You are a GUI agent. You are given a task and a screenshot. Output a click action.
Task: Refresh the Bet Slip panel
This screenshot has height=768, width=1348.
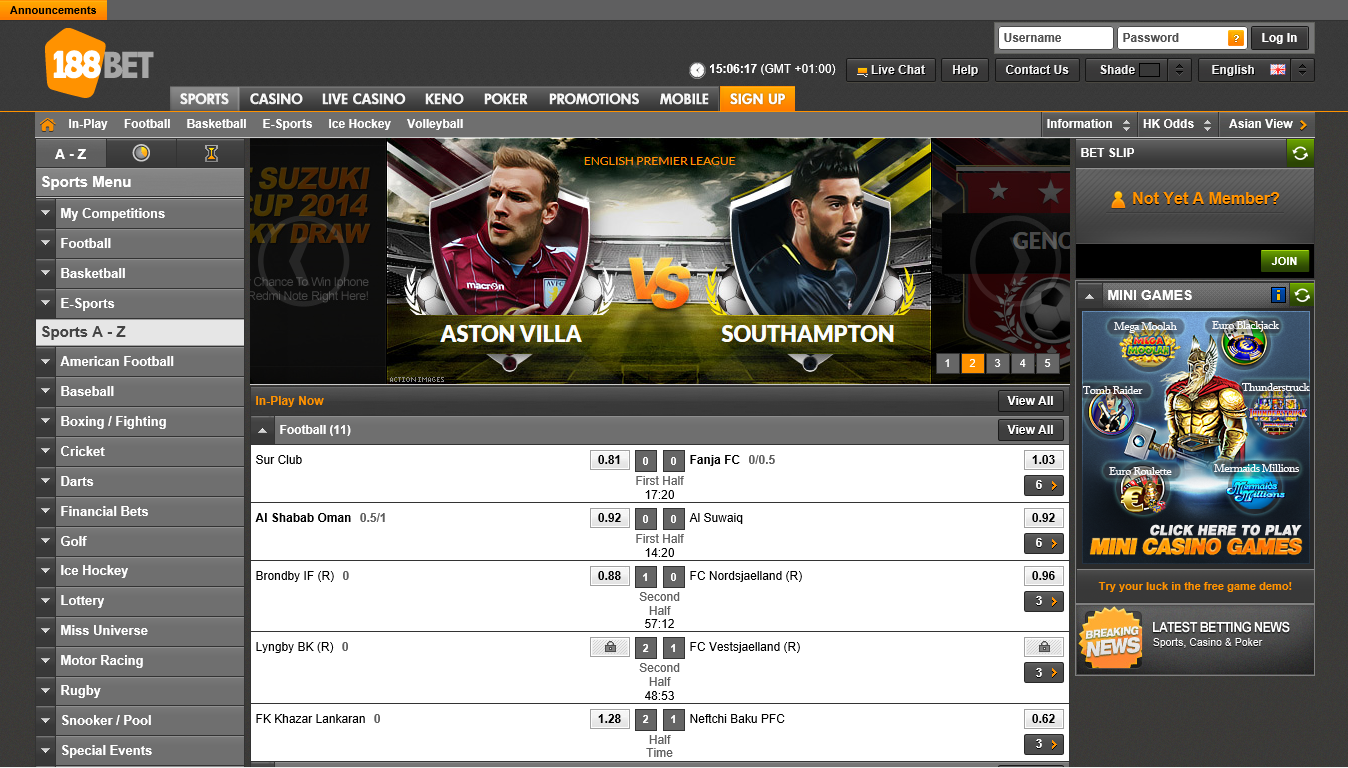(x=1300, y=153)
